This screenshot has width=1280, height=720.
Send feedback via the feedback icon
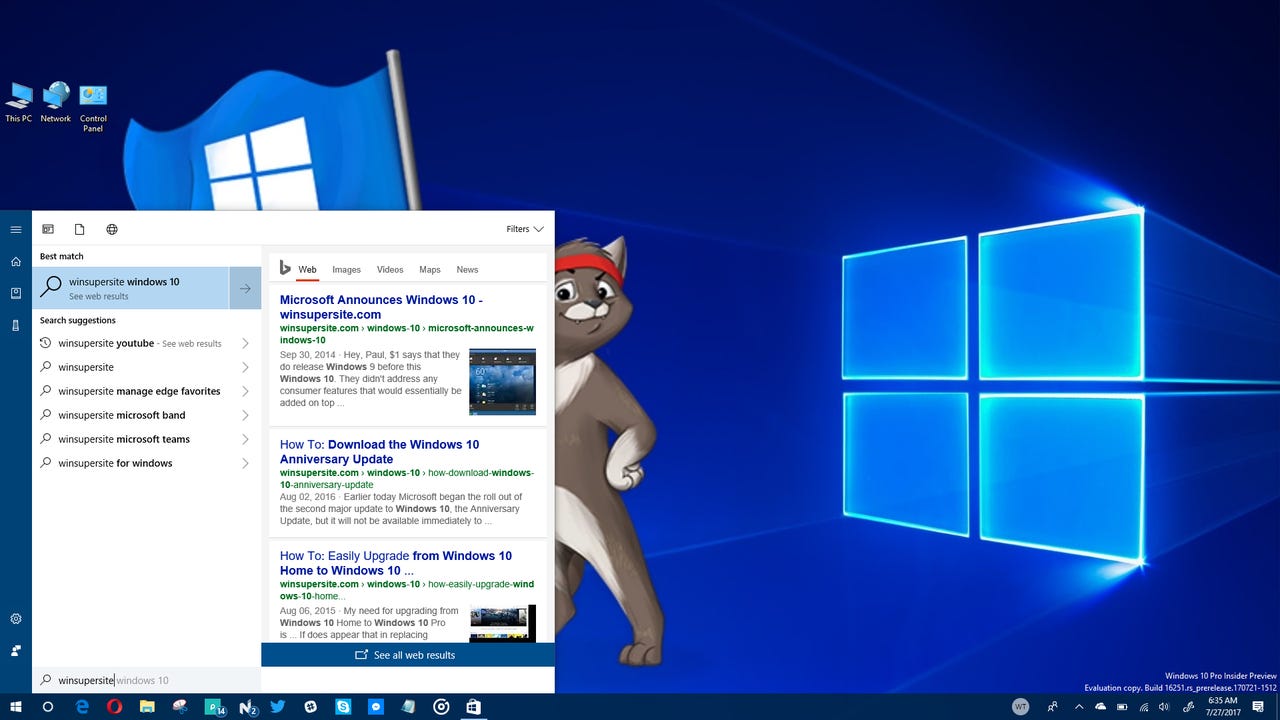(x=16, y=650)
